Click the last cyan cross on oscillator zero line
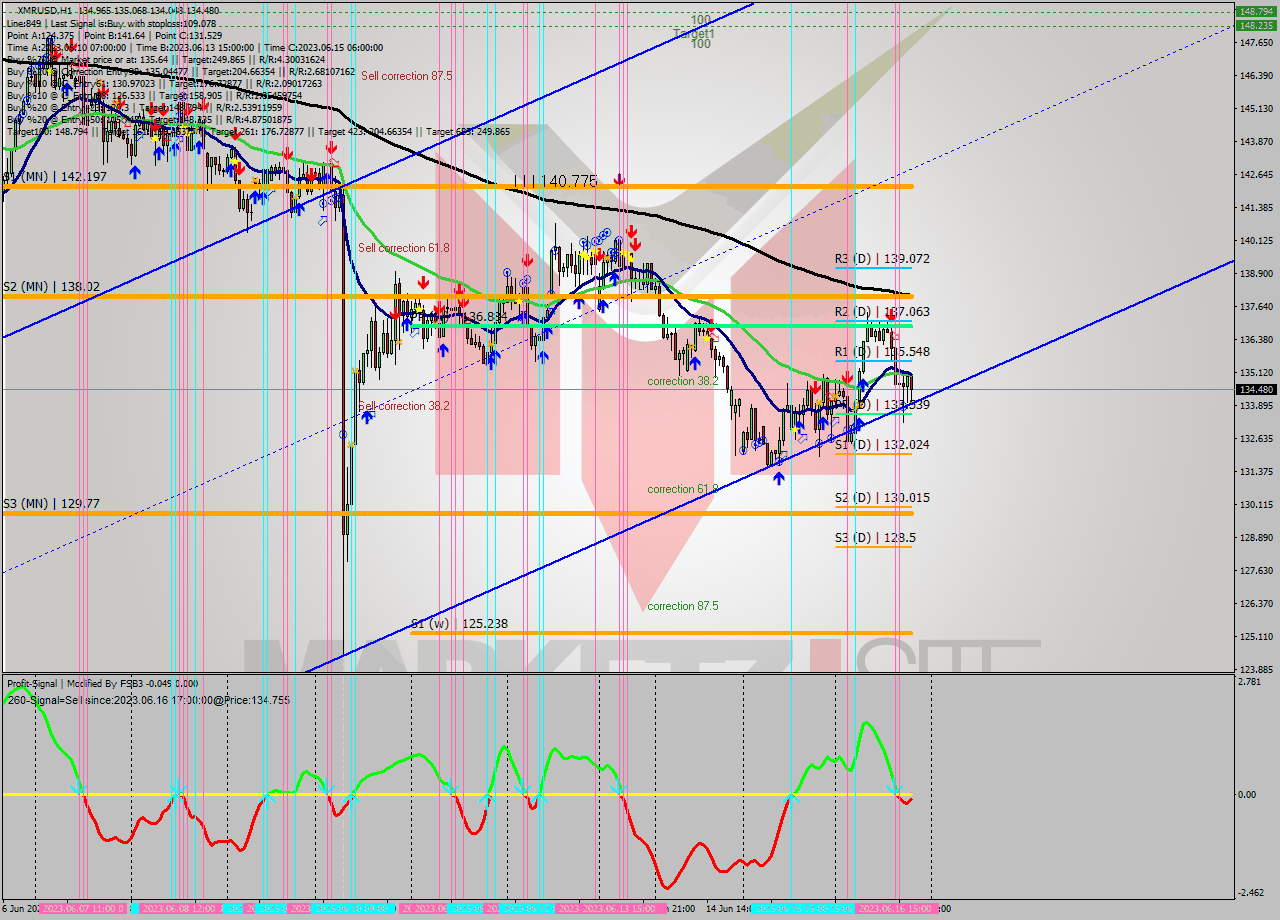1280x920 pixels. coord(895,791)
